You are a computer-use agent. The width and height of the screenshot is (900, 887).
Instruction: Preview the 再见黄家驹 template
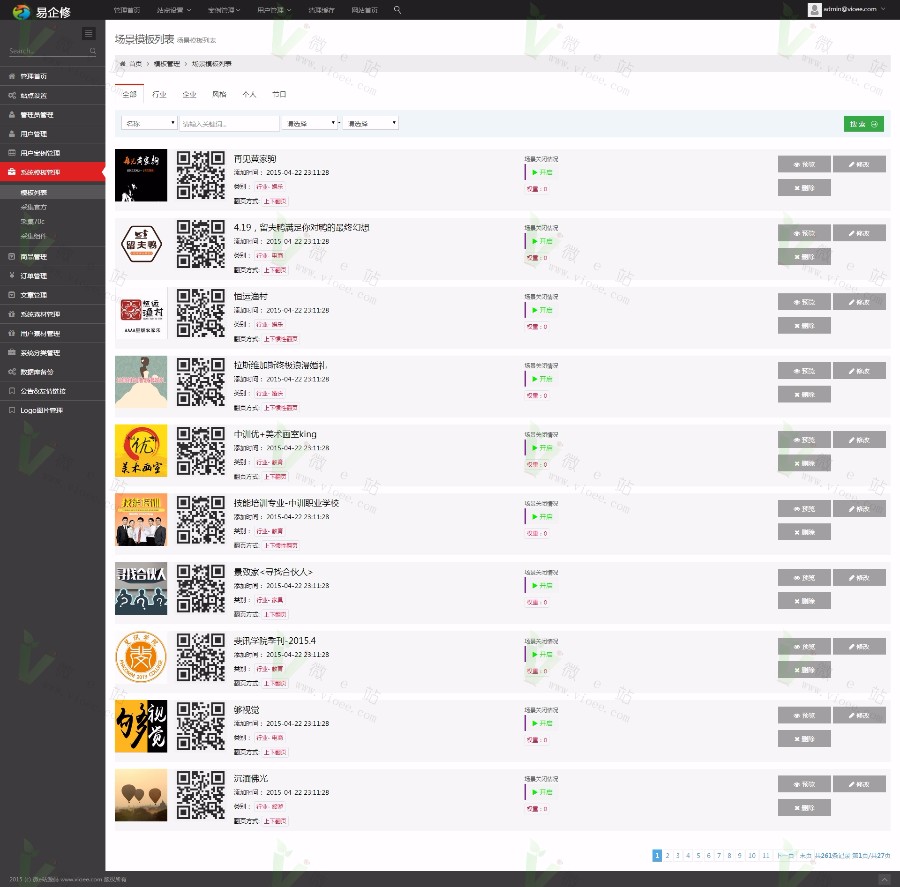(804, 164)
